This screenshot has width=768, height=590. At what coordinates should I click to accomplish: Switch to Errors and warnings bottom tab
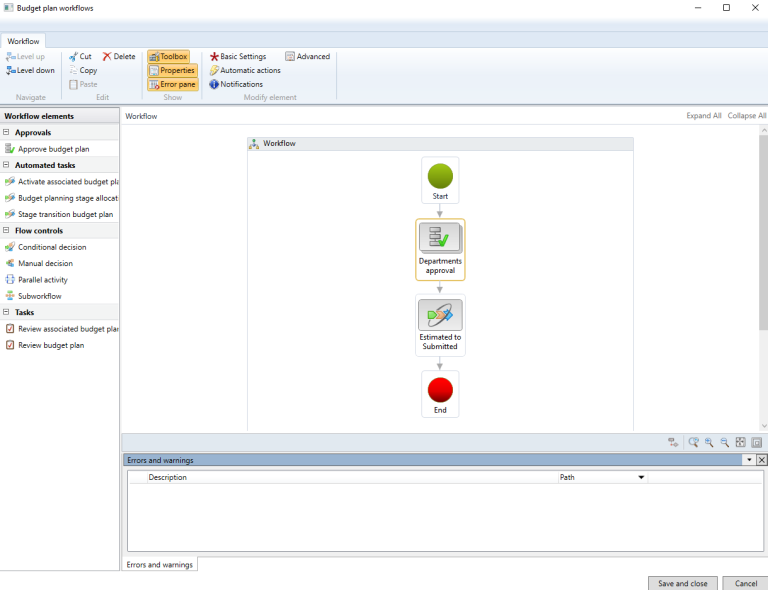tap(159, 565)
